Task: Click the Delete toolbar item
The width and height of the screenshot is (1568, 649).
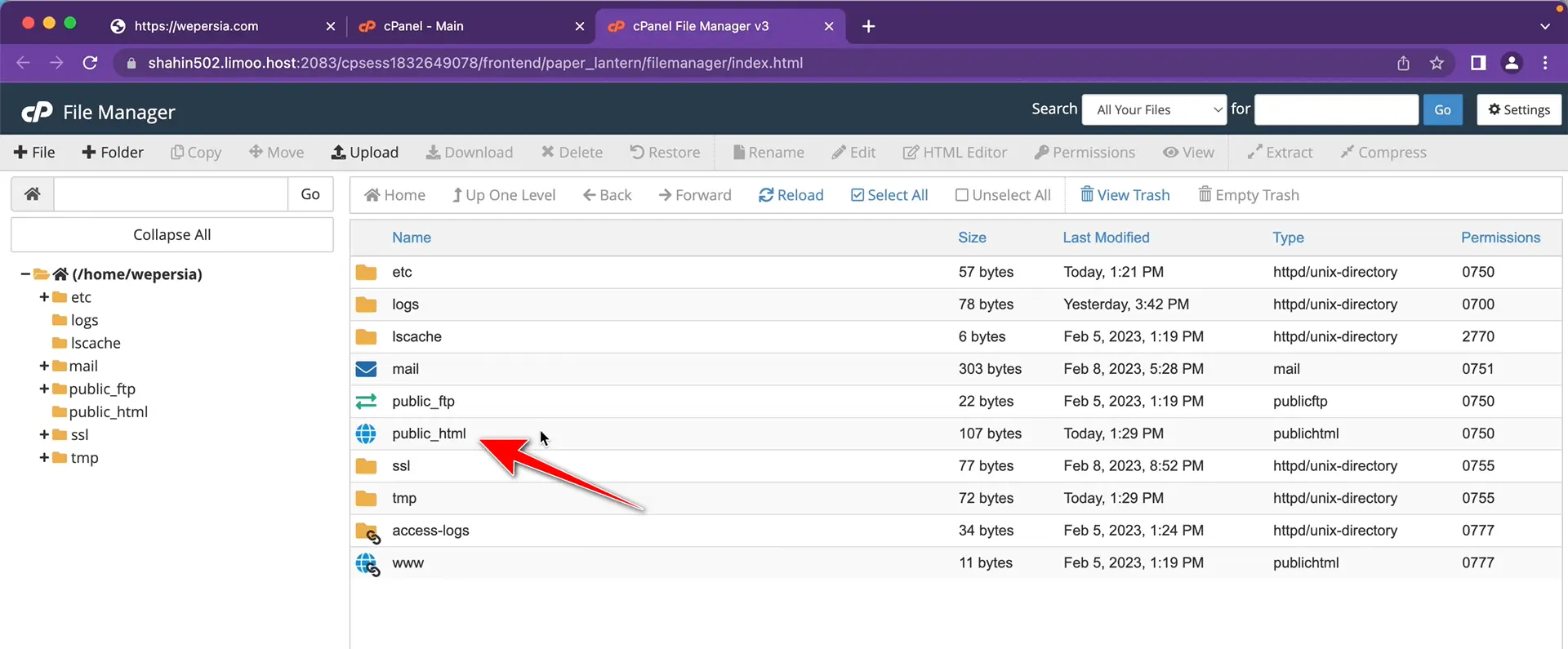Action: (x=572, y=153)
